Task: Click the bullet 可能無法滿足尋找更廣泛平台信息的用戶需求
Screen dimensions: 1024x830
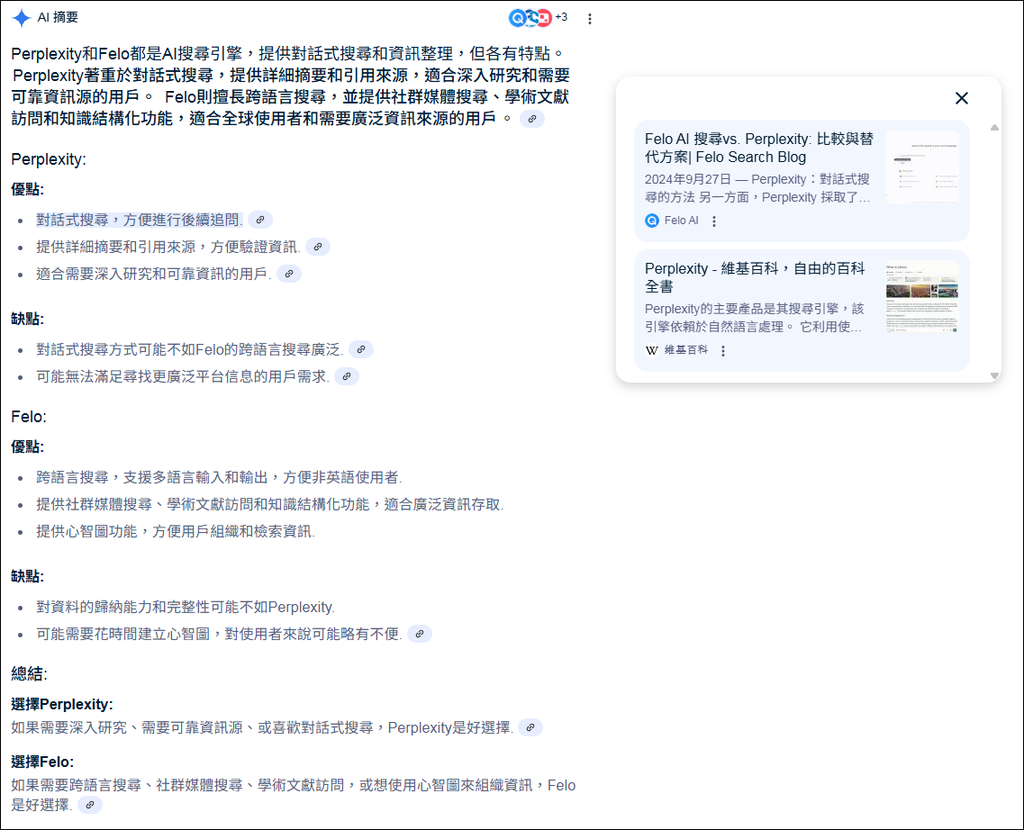Action: pos(182,376)
